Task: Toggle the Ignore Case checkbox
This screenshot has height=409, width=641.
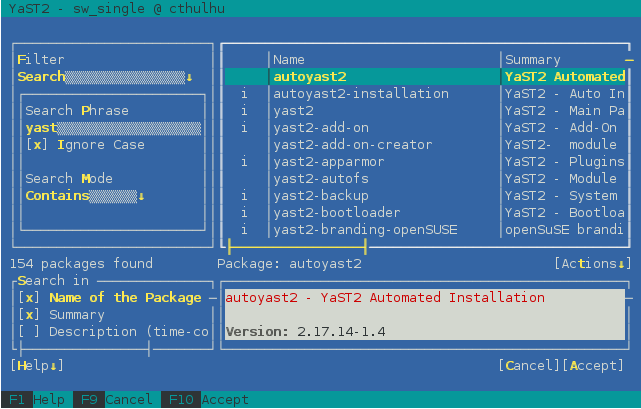Action: tap(36, 145)
